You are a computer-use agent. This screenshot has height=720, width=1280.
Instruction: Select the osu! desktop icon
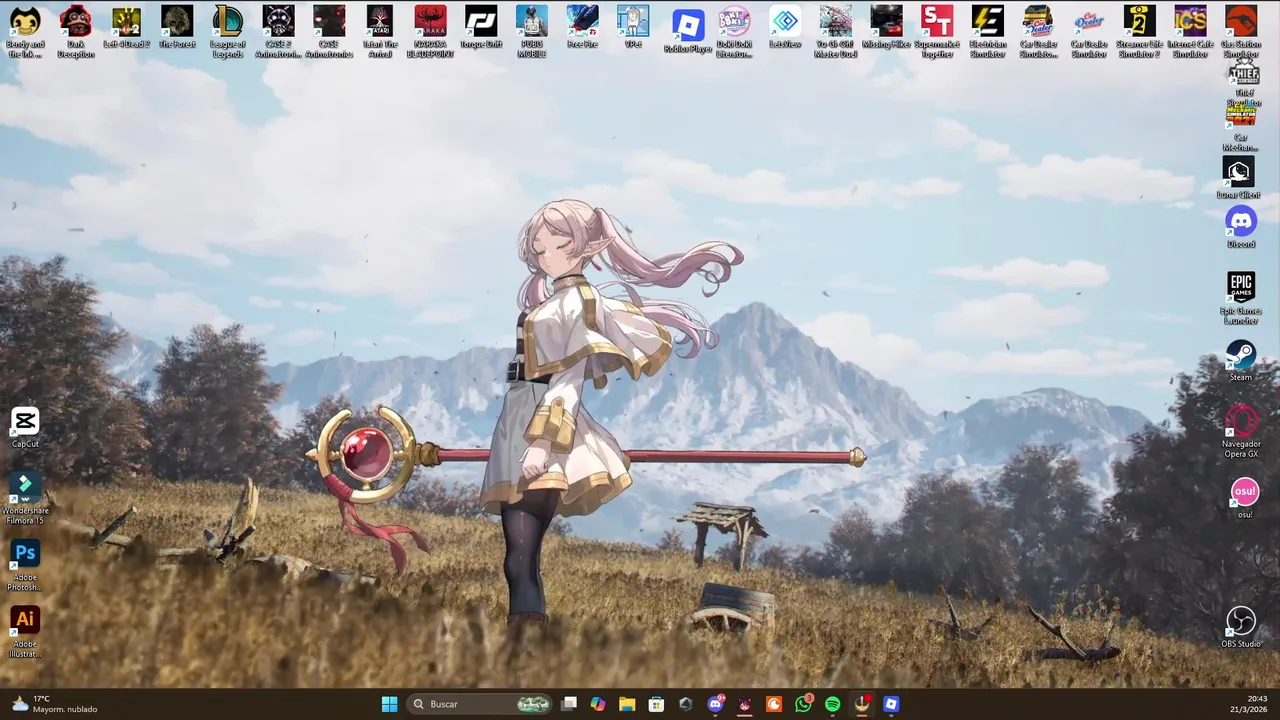point(1245,498)
